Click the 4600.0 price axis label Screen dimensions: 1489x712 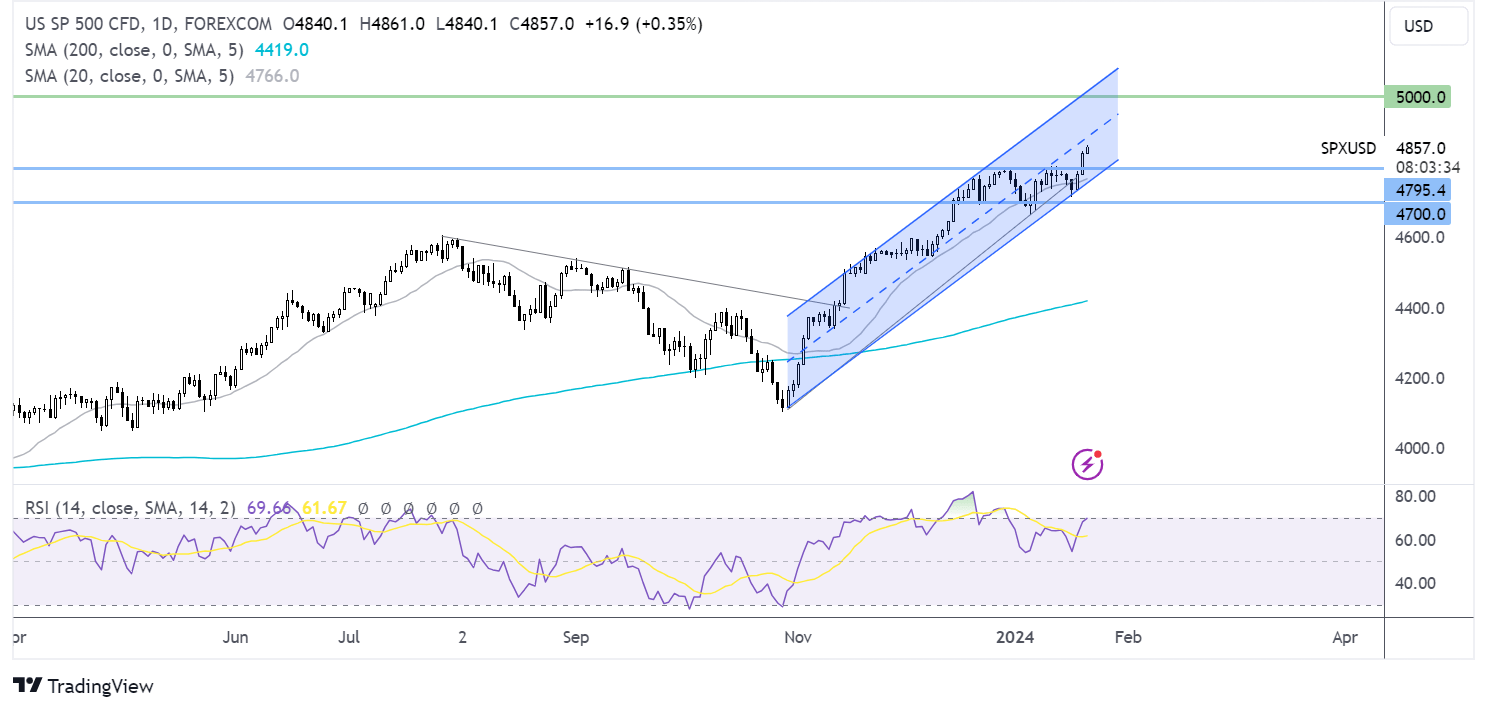click(1421, 238)
